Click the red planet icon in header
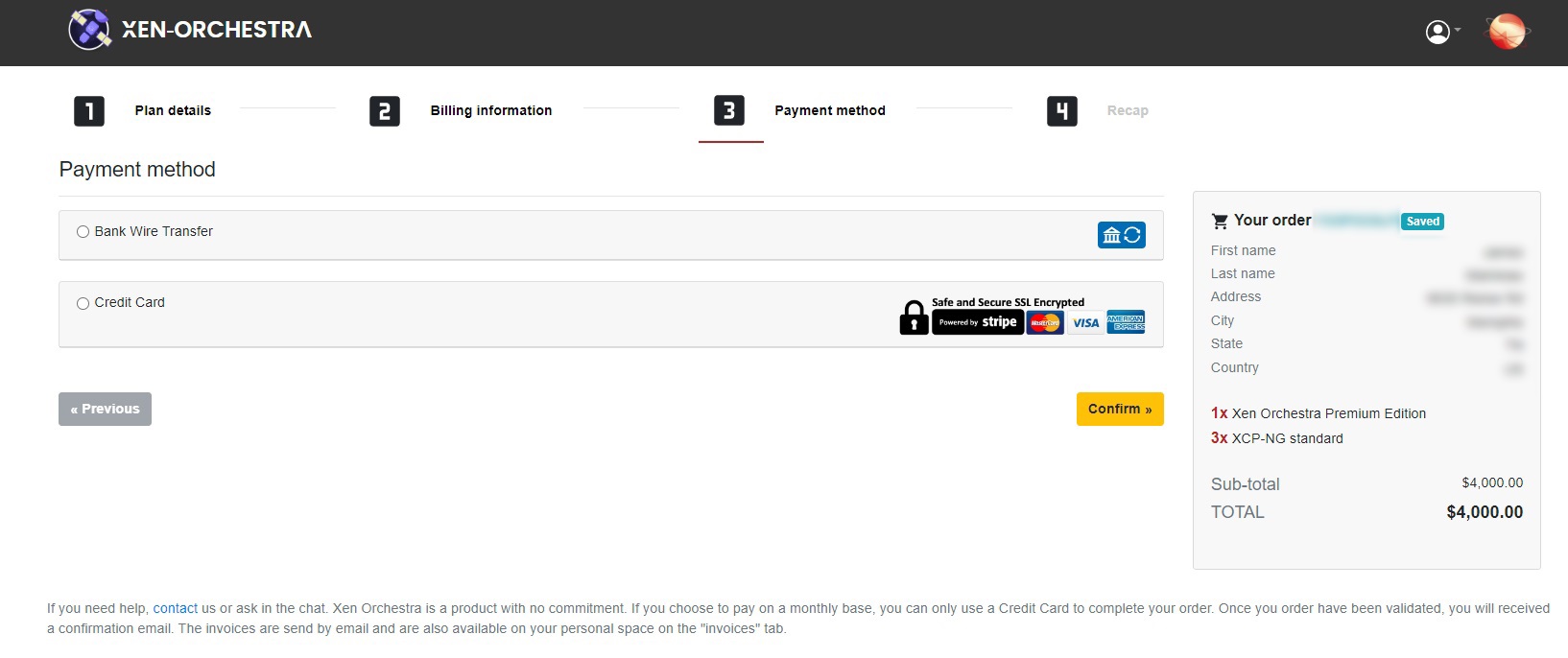This screenshot has width=1568, height=658. (1507, 32)
